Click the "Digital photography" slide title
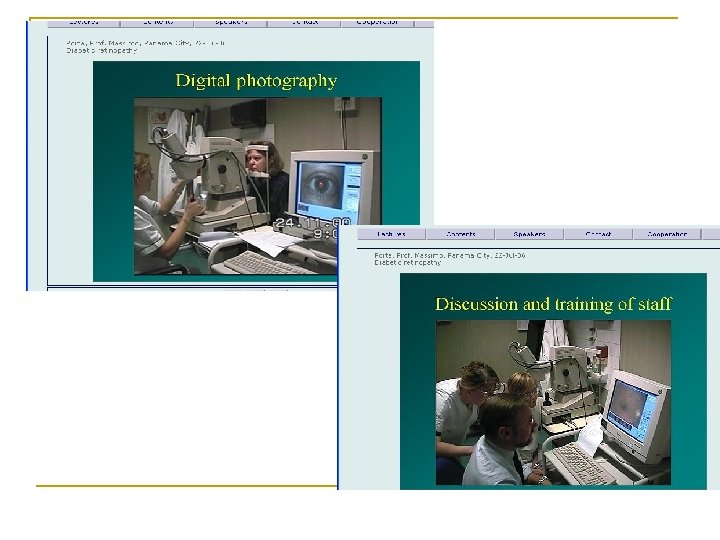Screen dimensions: 720x540 point(256,81)
